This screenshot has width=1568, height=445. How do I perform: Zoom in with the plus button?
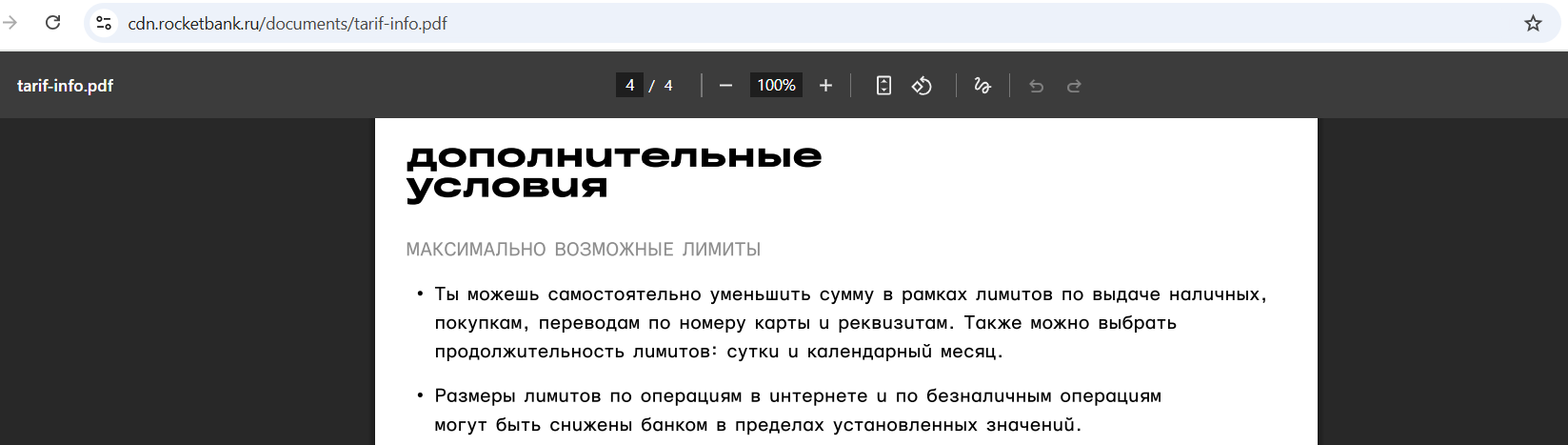(825, 86)
